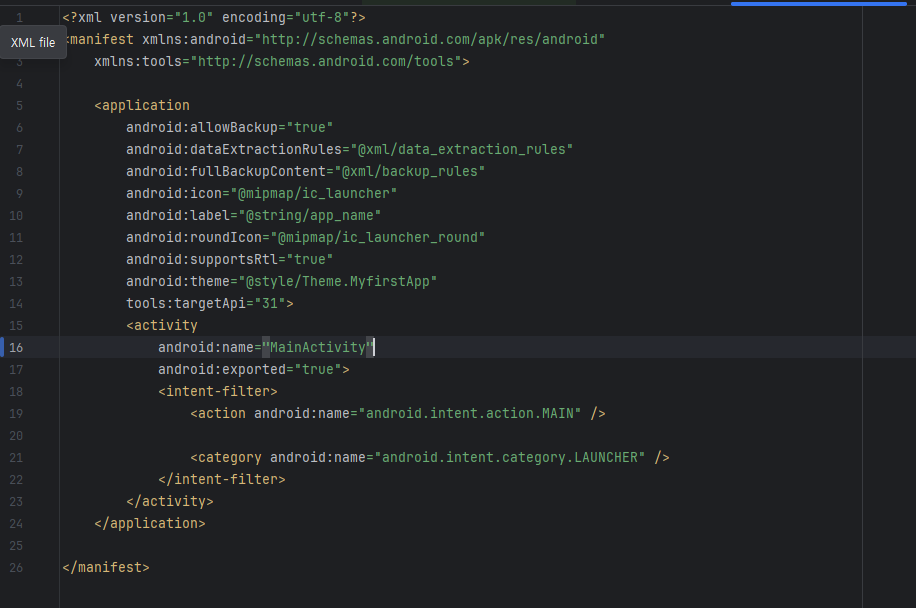Select the android:icon value "@mipmap/ic_launcher"
916x608 pixels.
[314, 193]
